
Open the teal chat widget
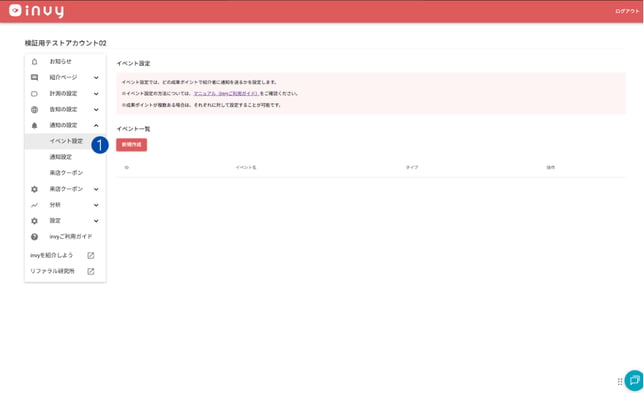[x=635, y=380]
